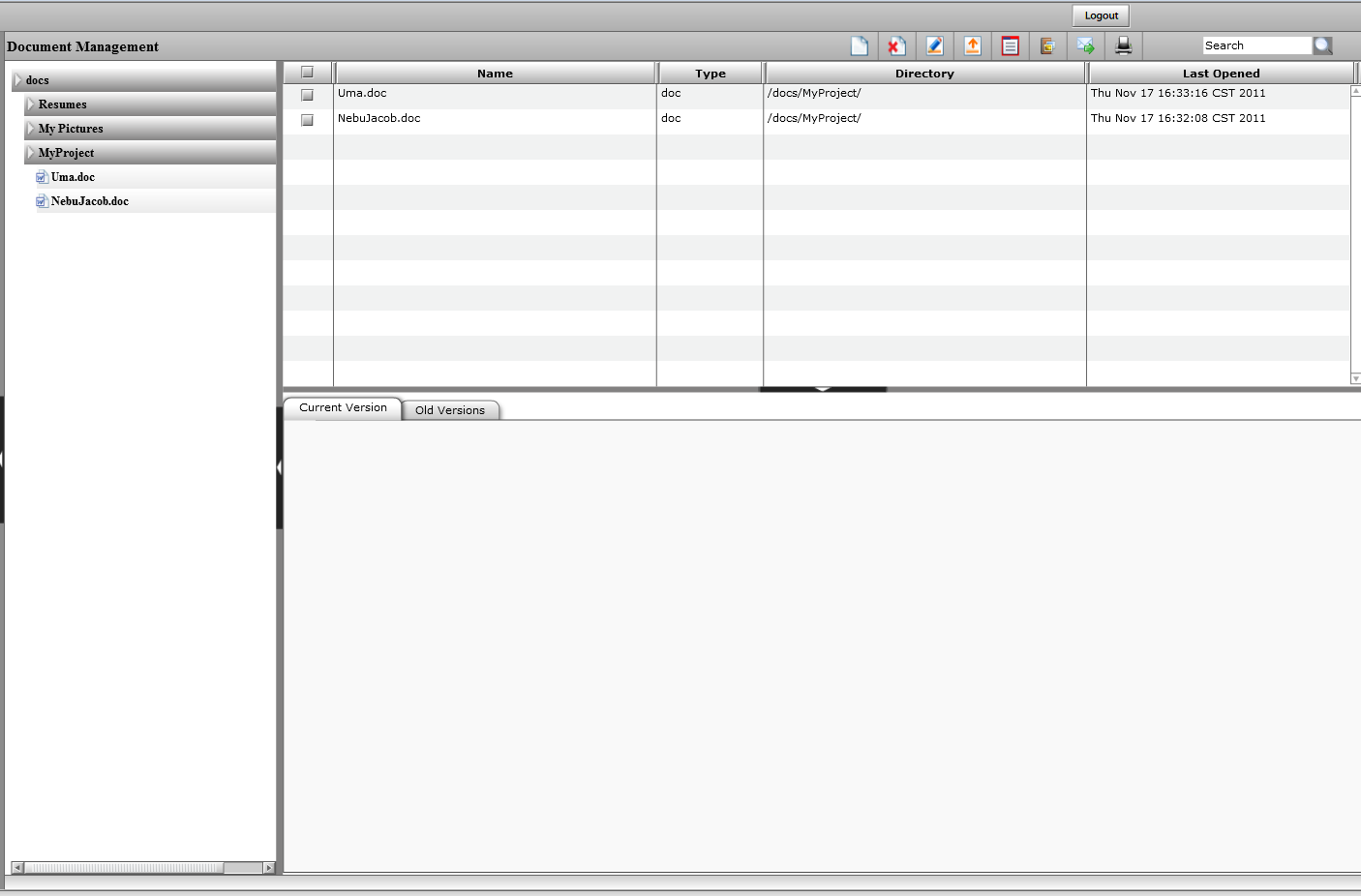Click the send email envelope icon
Viewport: 1361px width, 896px height.
coord(1085,45)
